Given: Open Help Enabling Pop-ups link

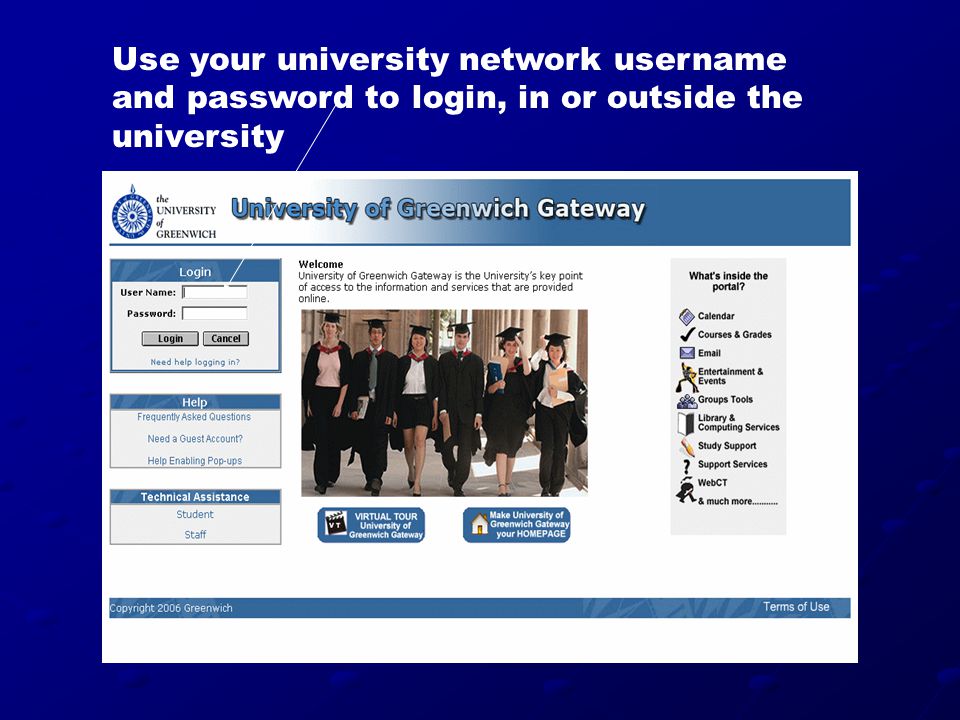Looking at the screenshot, I should (195, 461).
